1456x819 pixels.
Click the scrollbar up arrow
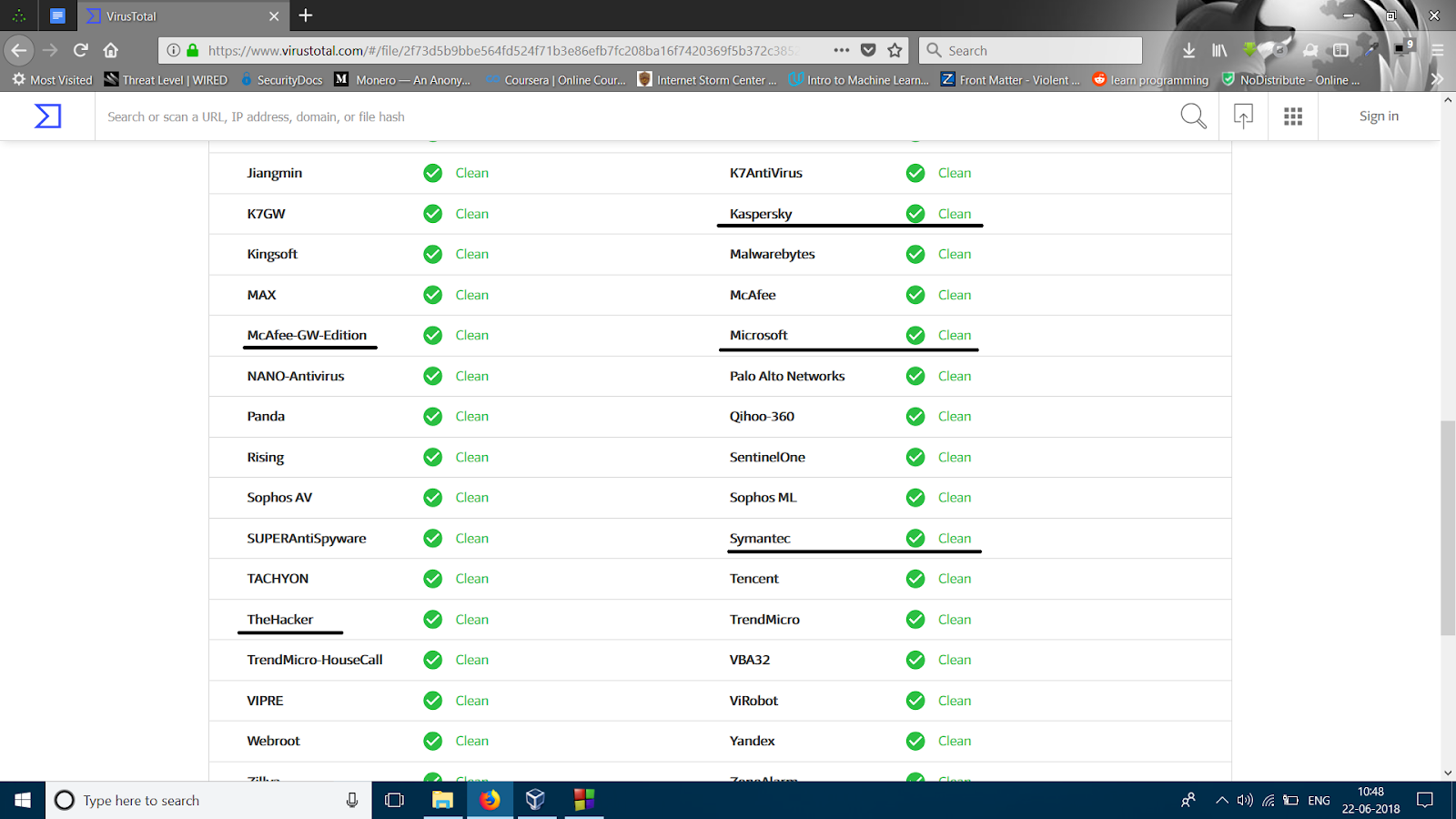tap(1448, 99)
